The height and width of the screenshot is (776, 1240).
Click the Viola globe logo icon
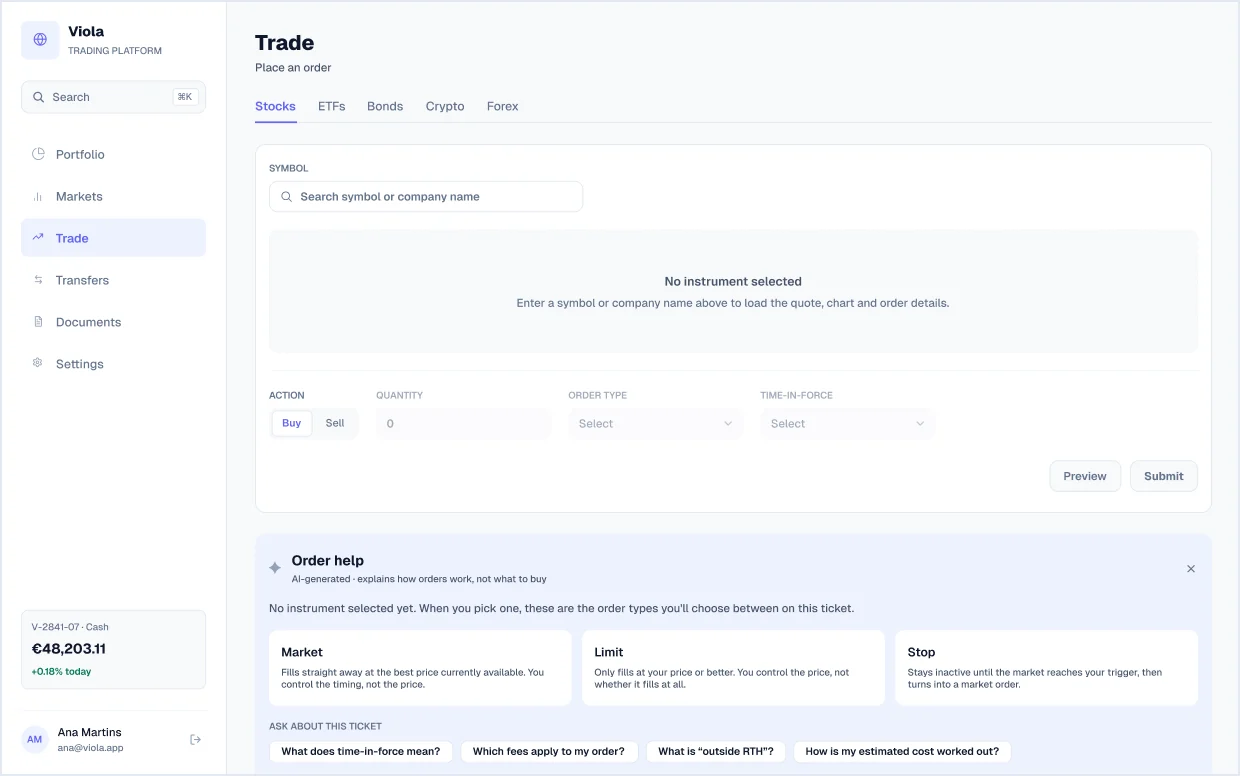pyautogui.click(x=40, y=40)
